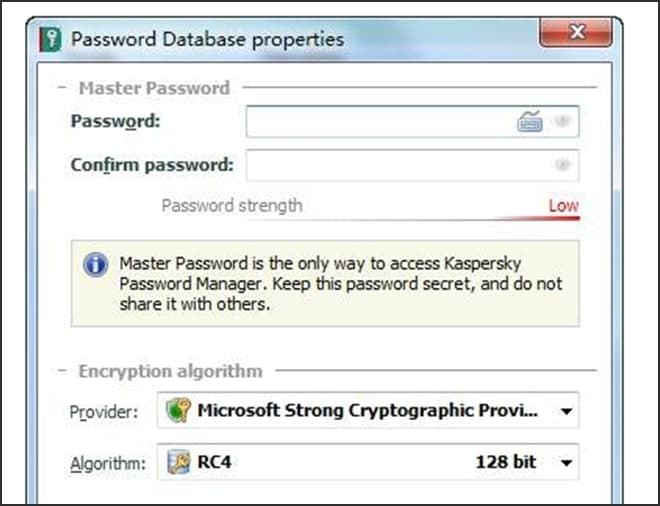660x506 pixels.
Task: Click the Algorithm label
Action: (108, 463)
